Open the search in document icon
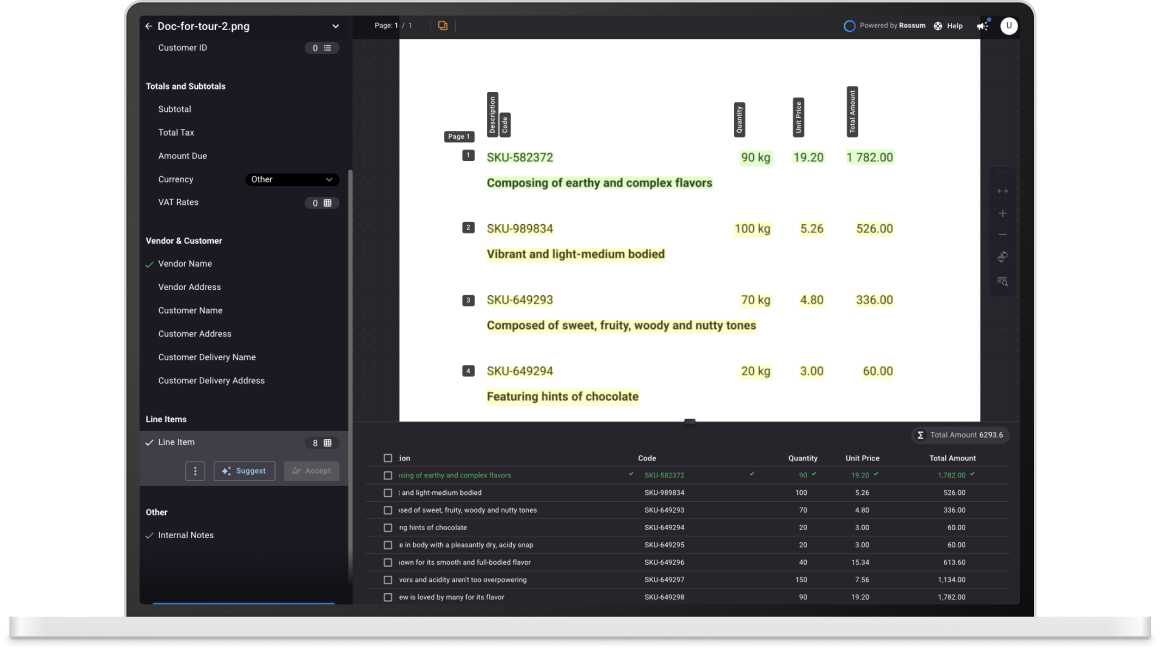 pos(1002,281)
